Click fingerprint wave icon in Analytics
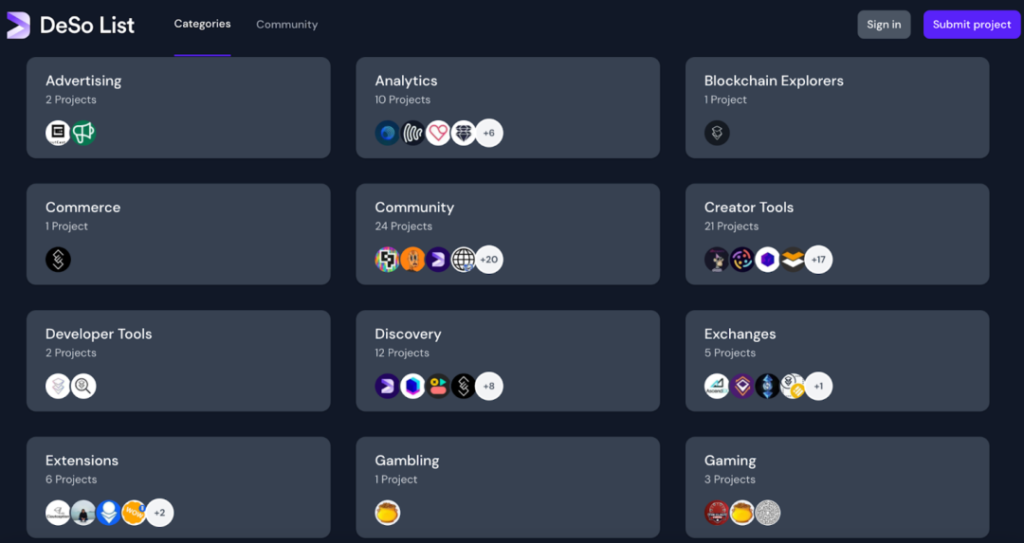This screenshot has width=1024, height=543. pos(413,133)
